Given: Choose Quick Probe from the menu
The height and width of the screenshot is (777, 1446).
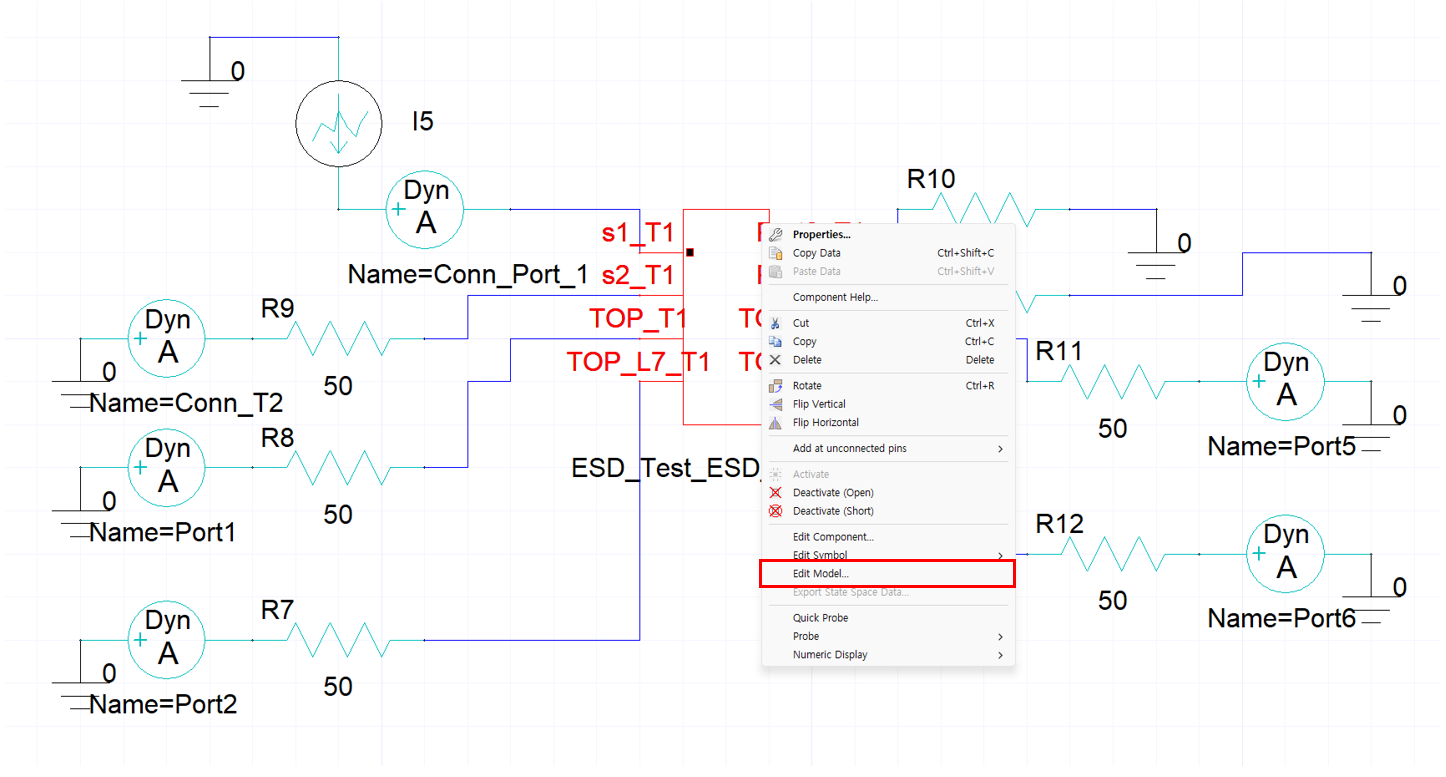Looking at the screenshot, I should (x=820, y=618).
